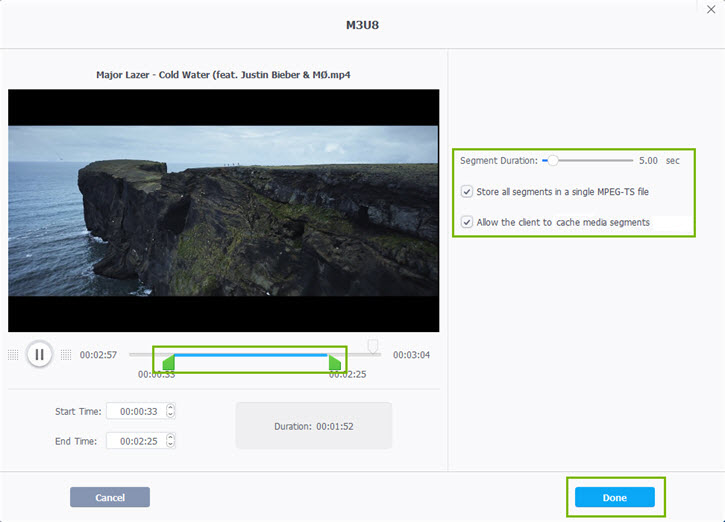725x522 pixels.
Task: Close the M3U8 dialog
Action: point(711,9)
